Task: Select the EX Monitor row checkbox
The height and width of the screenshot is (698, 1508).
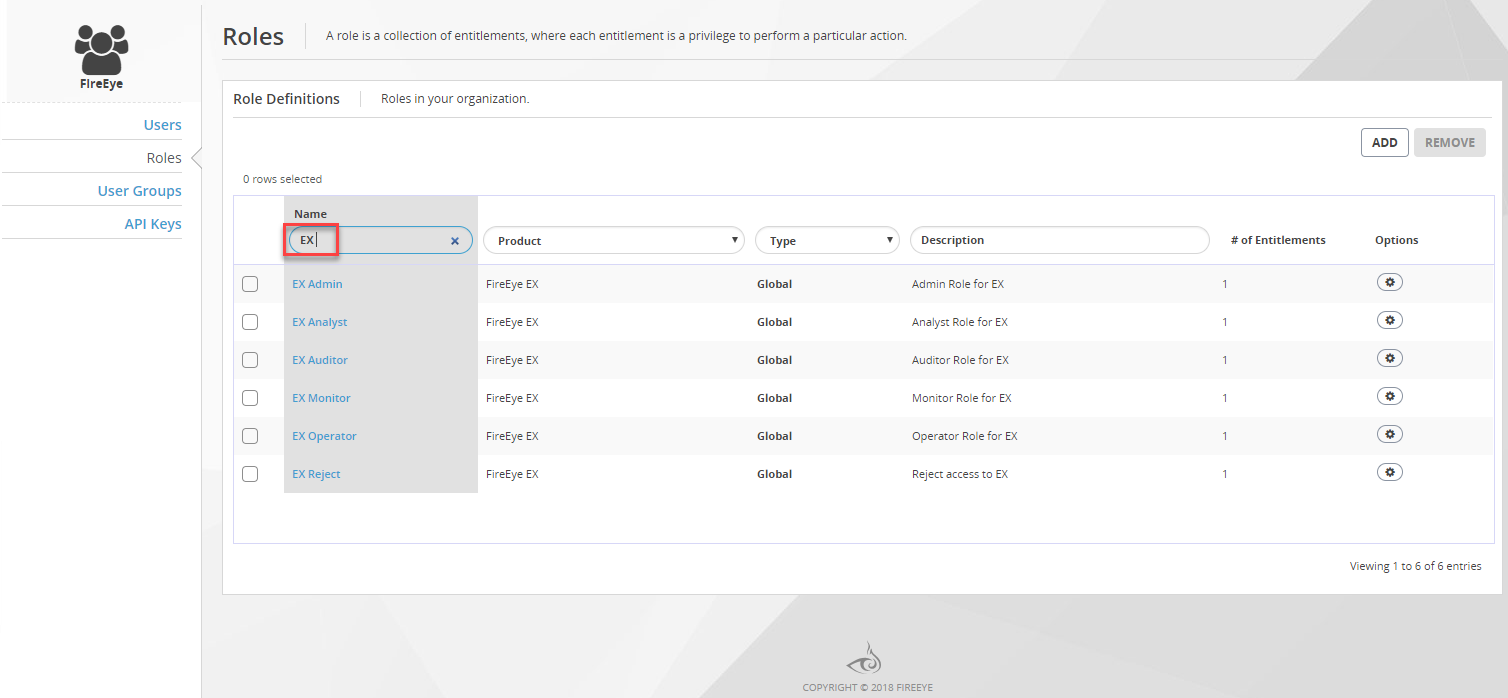Action: pyautogui.click(x=250, y=398)
